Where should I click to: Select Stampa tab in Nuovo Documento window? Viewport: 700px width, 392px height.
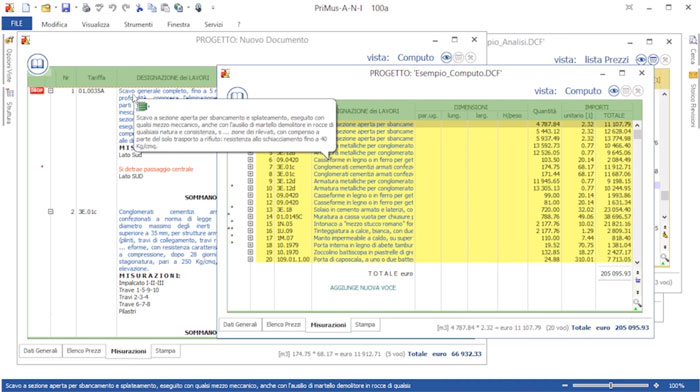pyautogui.click(x=165, y=351)
